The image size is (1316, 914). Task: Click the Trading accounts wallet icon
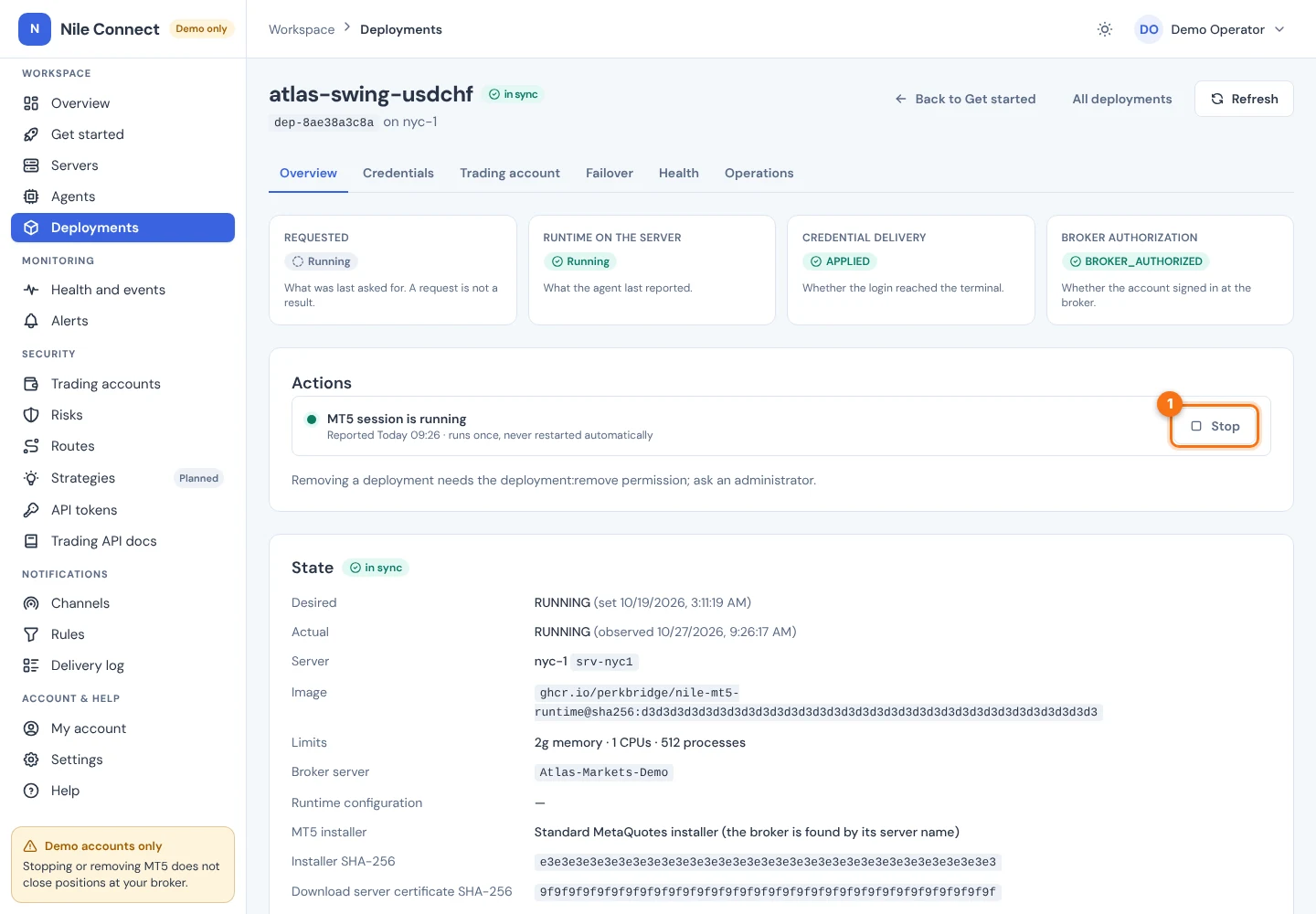31,384
